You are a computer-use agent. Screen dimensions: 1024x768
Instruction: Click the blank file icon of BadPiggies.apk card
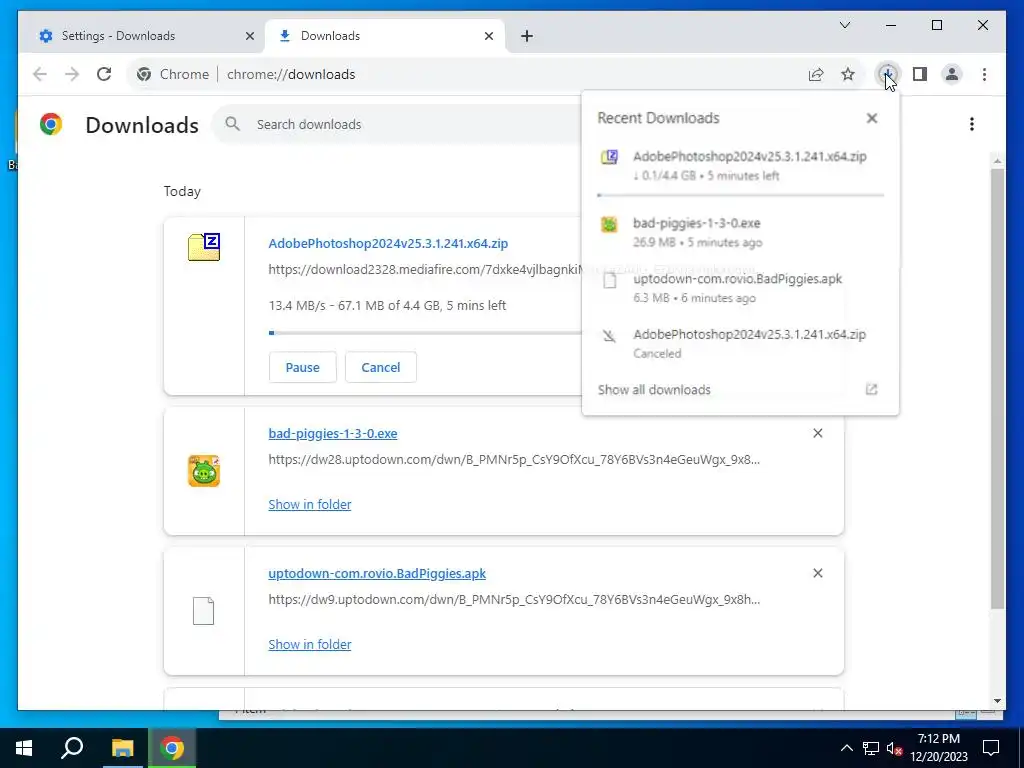pos(204,611)
